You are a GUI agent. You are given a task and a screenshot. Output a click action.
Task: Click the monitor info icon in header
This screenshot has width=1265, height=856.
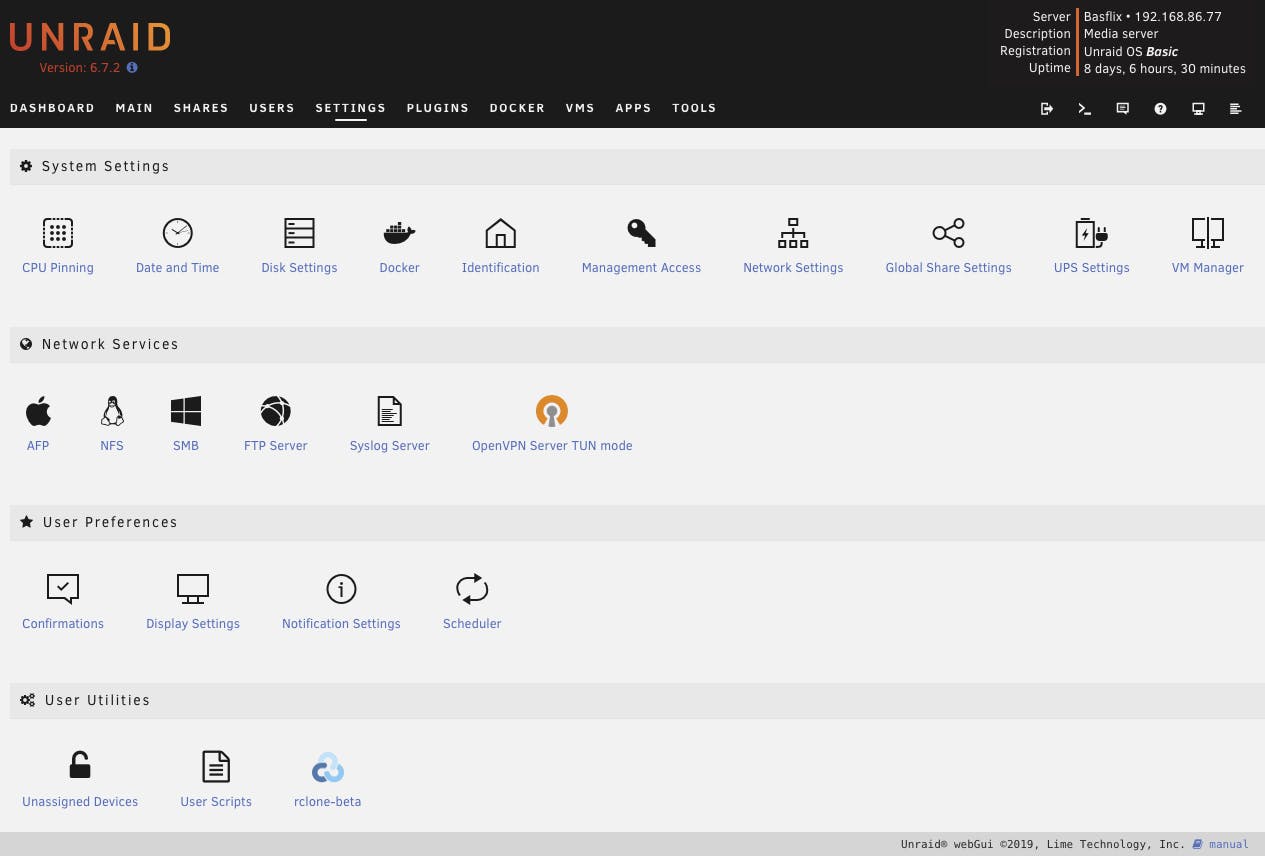(1198, 108)
